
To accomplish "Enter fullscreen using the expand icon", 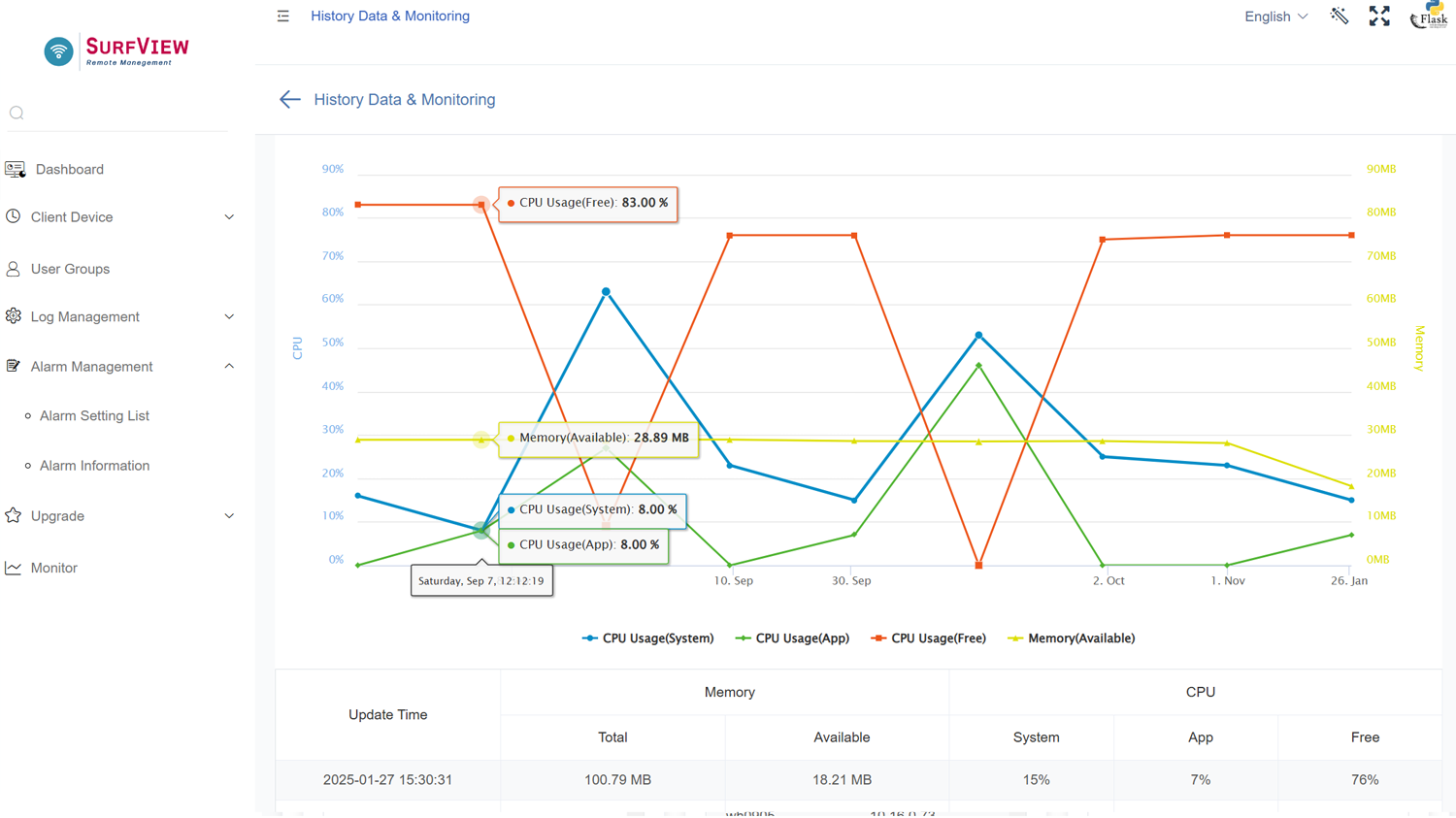I will click(x=1378, y=16).
